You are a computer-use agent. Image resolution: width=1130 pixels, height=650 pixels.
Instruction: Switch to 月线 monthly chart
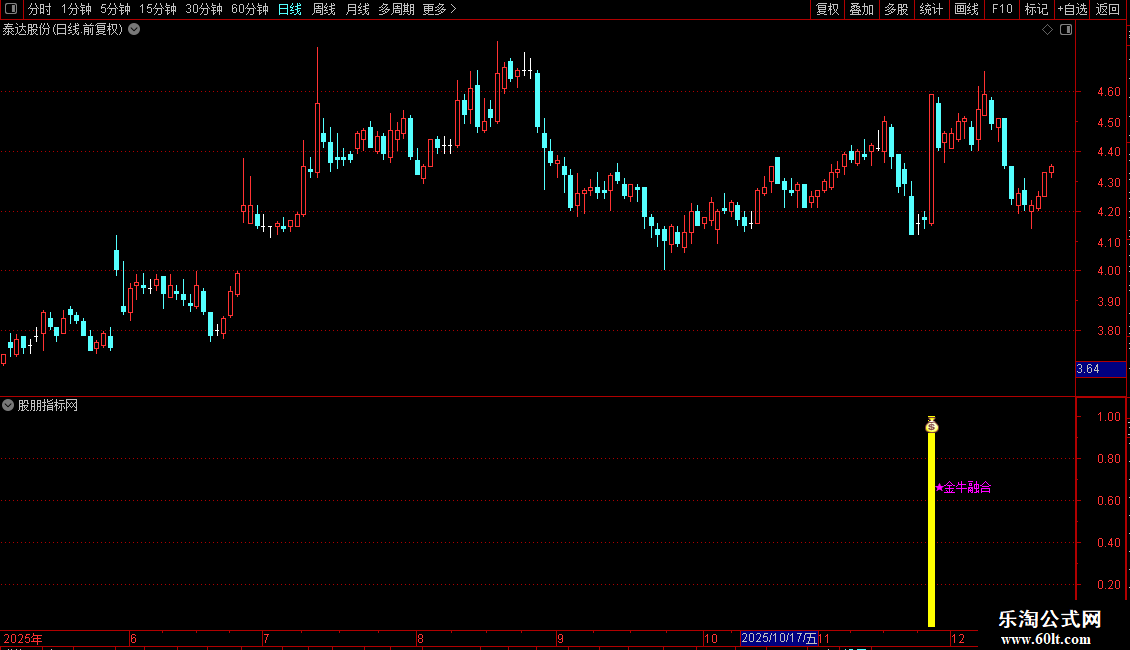(x=357, y=9)
